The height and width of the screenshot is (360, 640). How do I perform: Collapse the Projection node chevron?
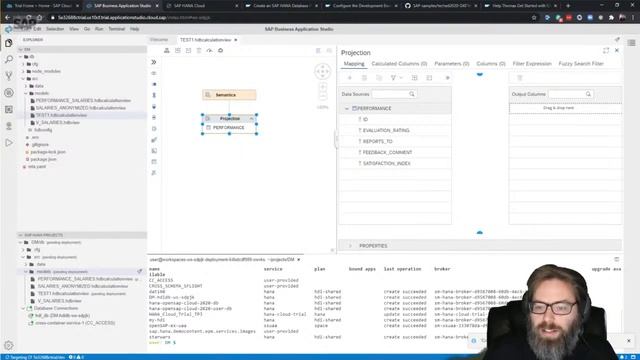pyautogui.click(x=251, y=118)
